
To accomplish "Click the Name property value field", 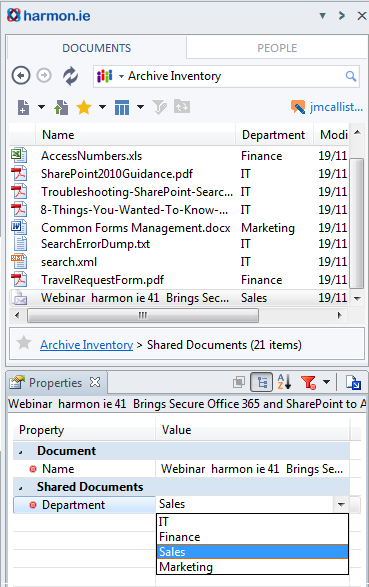I will pos(252,469).
